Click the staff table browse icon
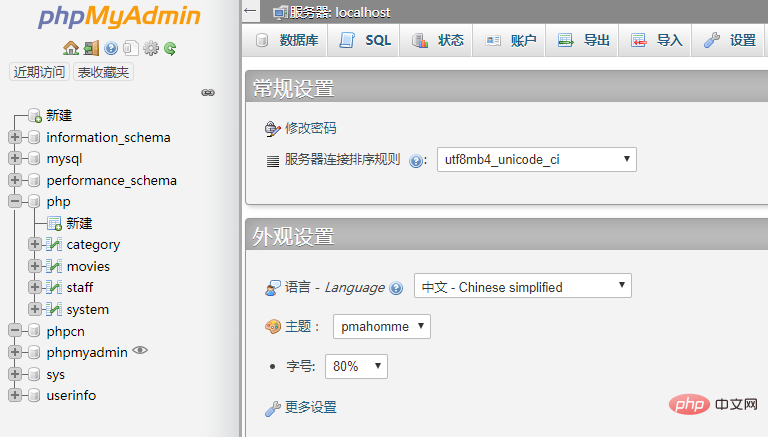 tap(54, 287)
